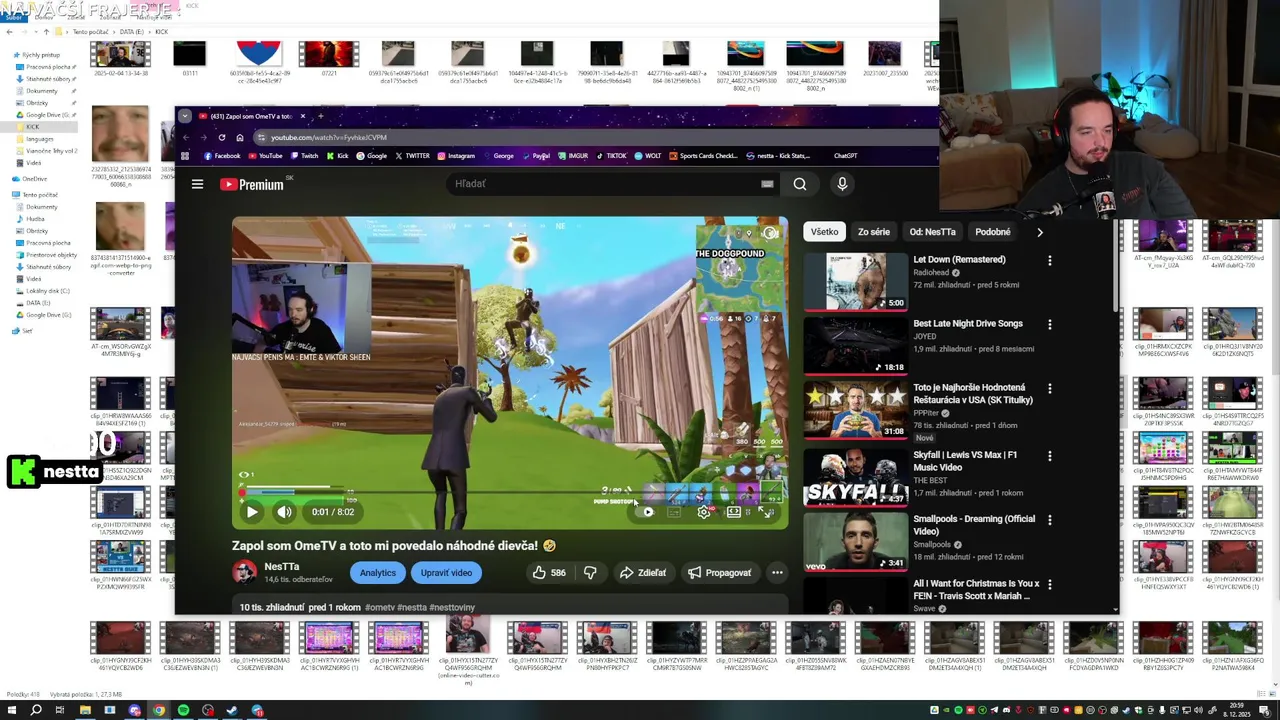This screenshot has height=720, width=1280.
Task: Open Skyfall Lewis VS Max thumbnail
Action: point(856,476)
